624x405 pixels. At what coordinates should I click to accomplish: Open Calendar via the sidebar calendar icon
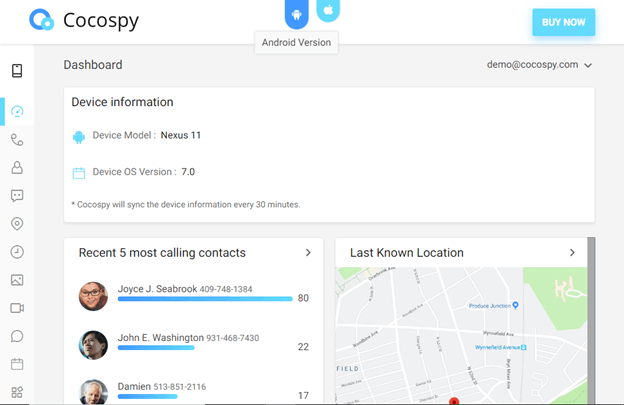tap(17, 364)
